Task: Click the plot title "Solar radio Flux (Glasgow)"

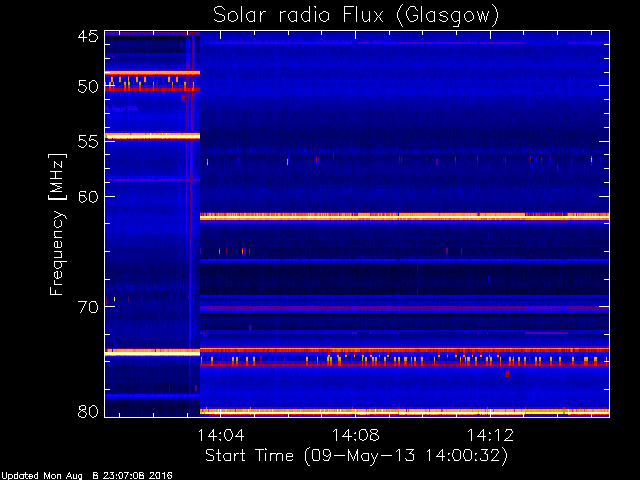Action: [356, 16]
